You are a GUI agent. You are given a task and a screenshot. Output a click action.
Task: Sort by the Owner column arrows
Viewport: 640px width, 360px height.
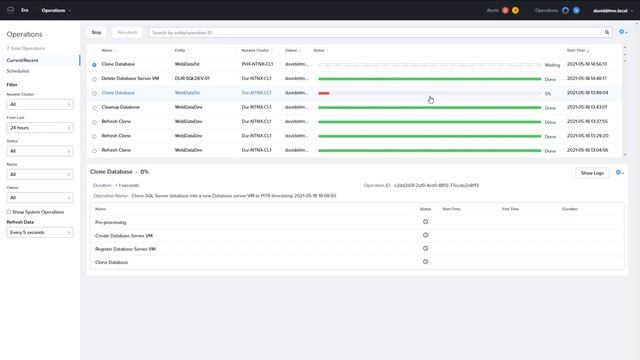[x=300, y=51]
